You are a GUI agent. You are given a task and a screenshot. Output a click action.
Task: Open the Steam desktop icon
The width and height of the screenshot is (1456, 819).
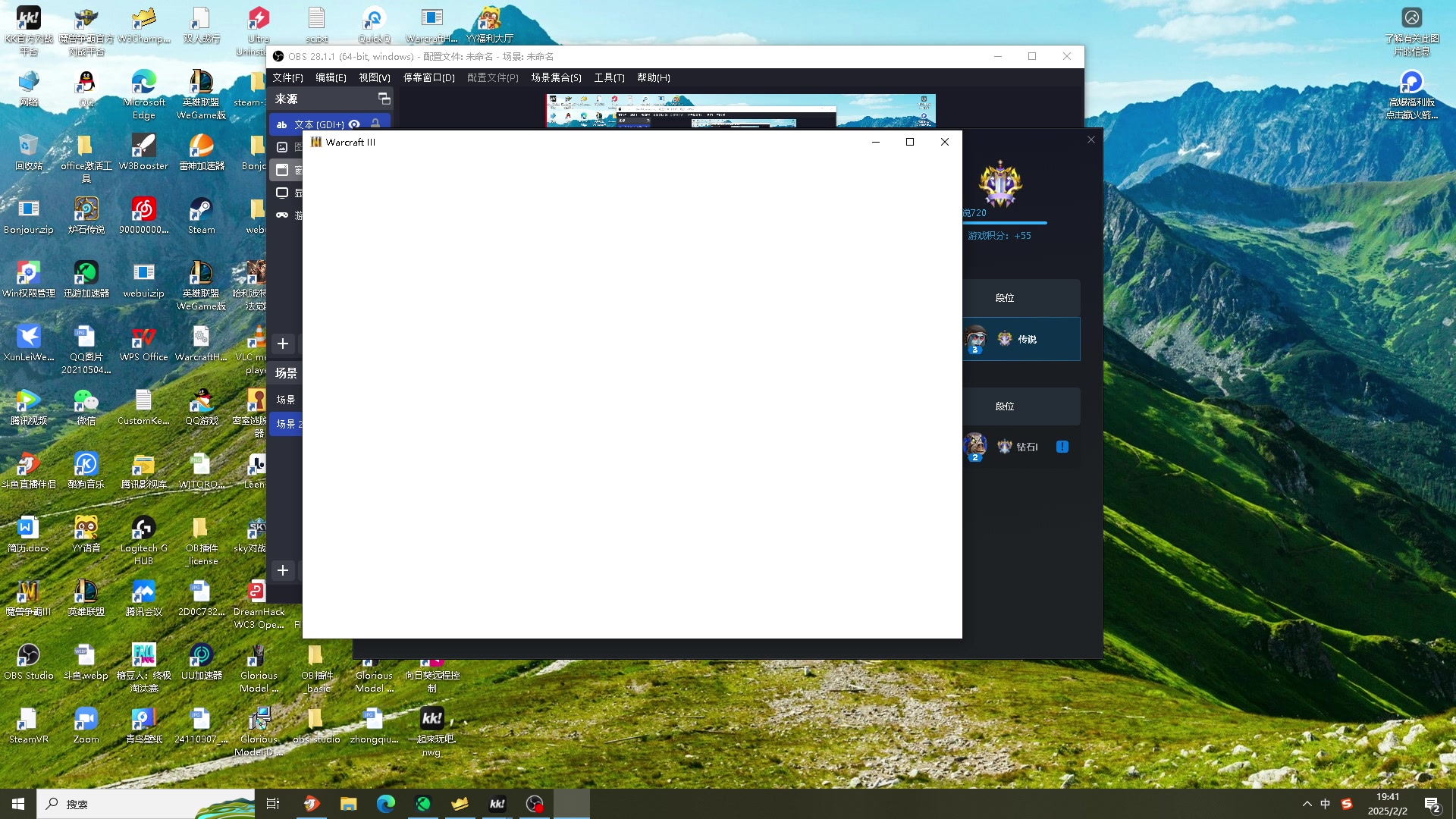[x=202, y=216]
